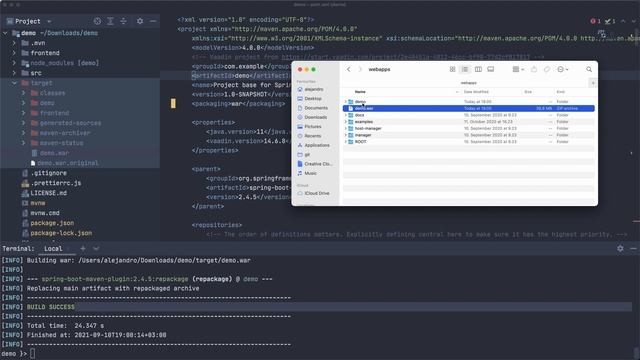
Task: Select demo.war.original file
Action: pyautogui.click(x=64, y=163)
